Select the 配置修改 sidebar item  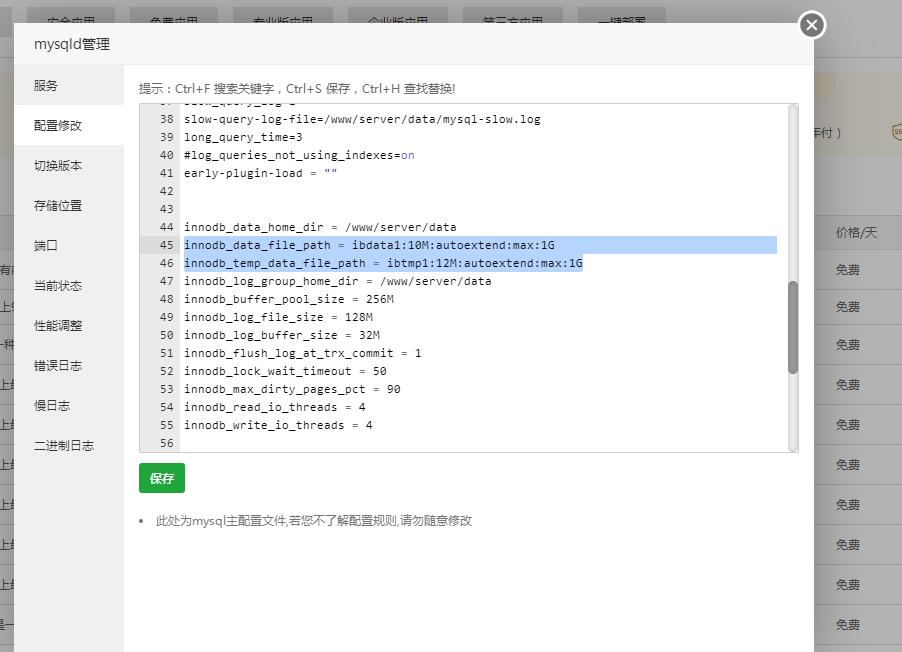58,126
